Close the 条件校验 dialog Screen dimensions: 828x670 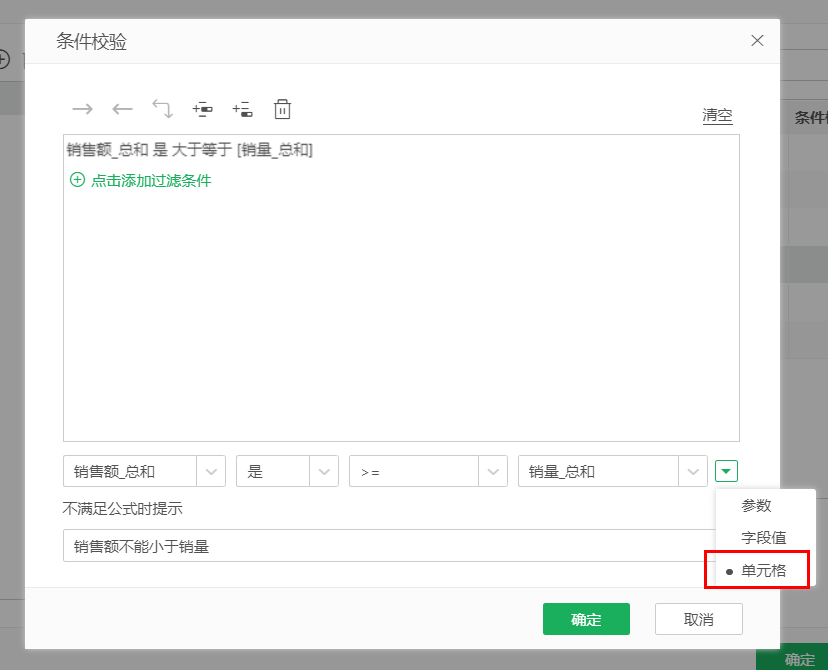(x=757, y=41)
